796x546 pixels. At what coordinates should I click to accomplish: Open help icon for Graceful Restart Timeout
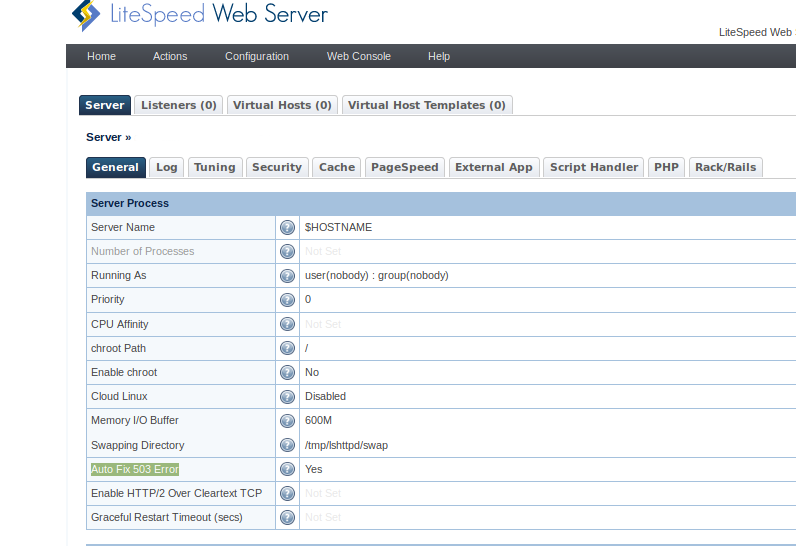coord(287,518)
